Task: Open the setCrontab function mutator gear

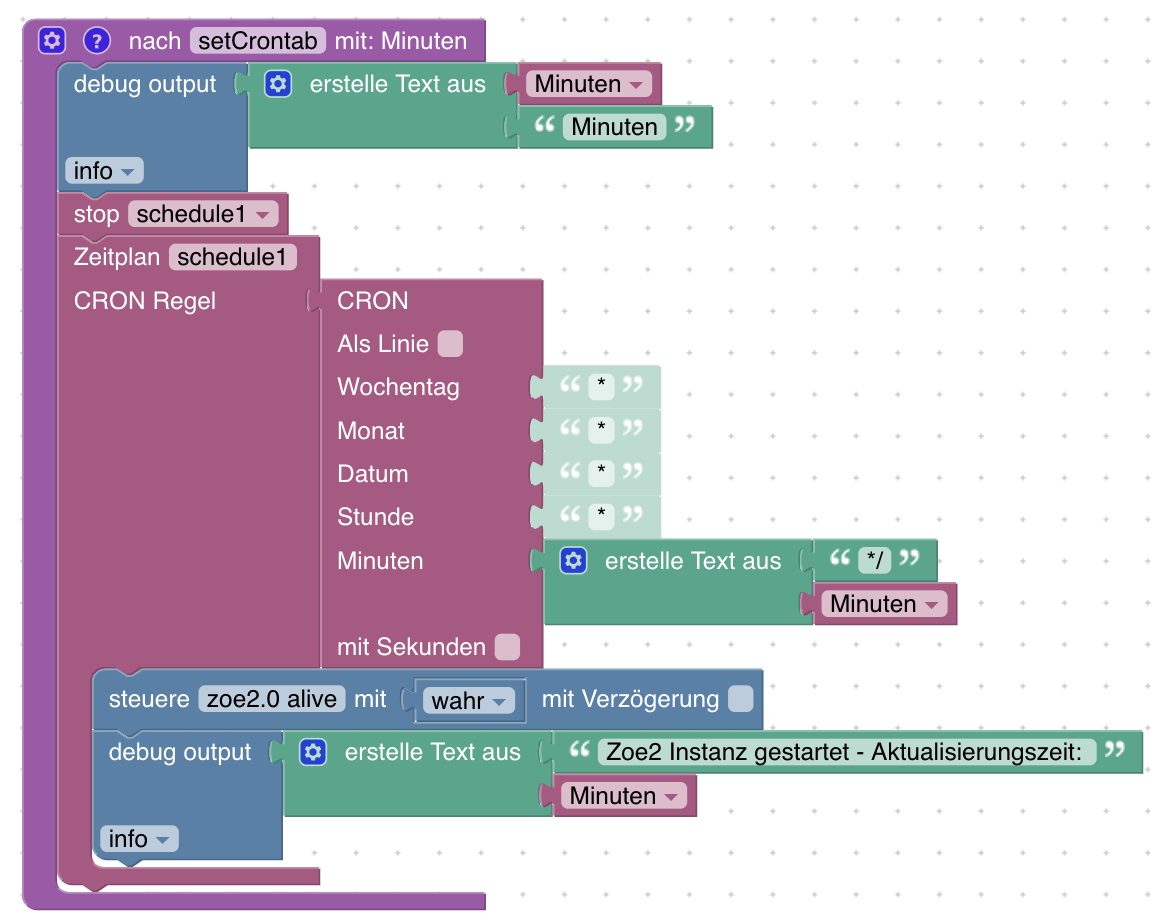Action: click(52, 40)
